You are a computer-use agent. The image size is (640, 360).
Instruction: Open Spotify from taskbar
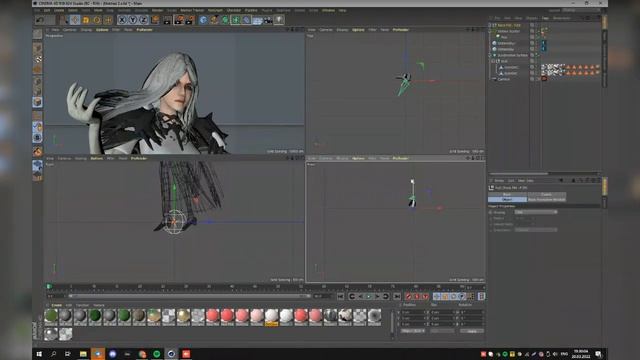click(x=157, y=354)
